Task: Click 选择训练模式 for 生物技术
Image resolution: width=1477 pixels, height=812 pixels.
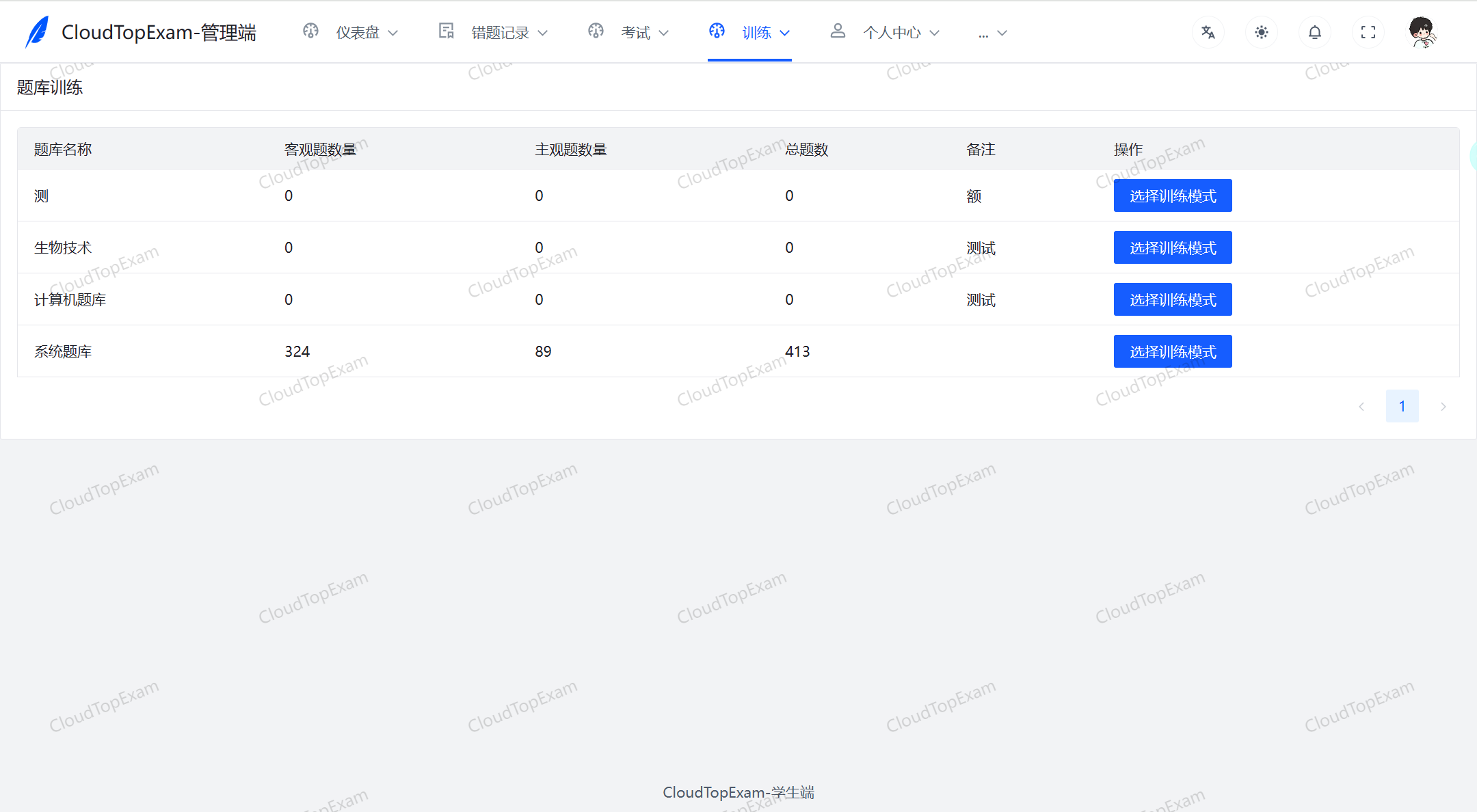Action: pos(1172,247)
